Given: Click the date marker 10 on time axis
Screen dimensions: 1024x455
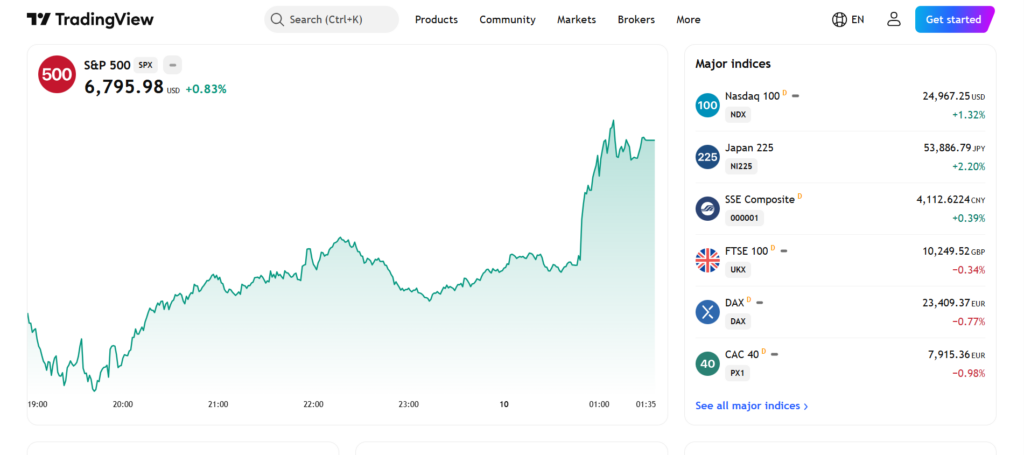Looking at the screenshot, I should pyautogui.click(x=504, y=405).
